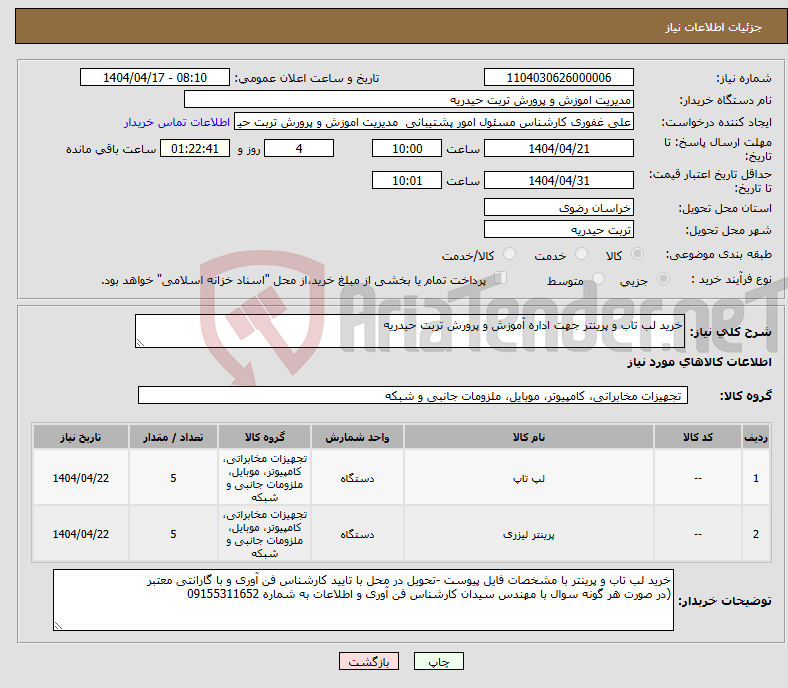
Task: Click the goods group field تجهیزات مخابراتی
Action: tap(413, 395)
